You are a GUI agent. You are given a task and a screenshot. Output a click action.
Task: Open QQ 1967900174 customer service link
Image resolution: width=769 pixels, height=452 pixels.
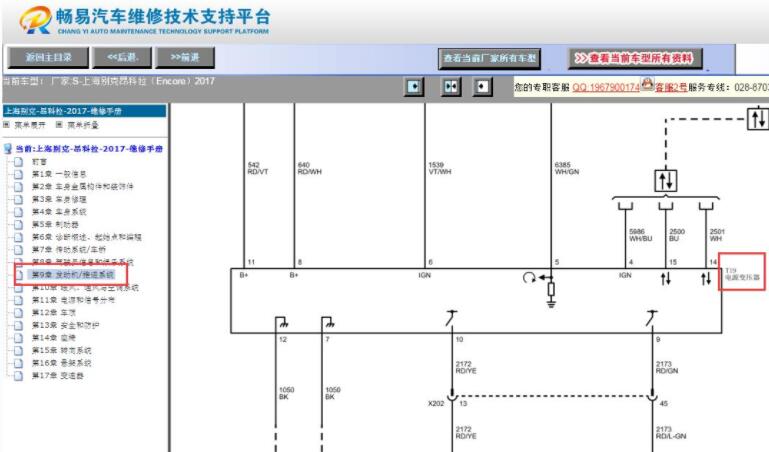606,87
